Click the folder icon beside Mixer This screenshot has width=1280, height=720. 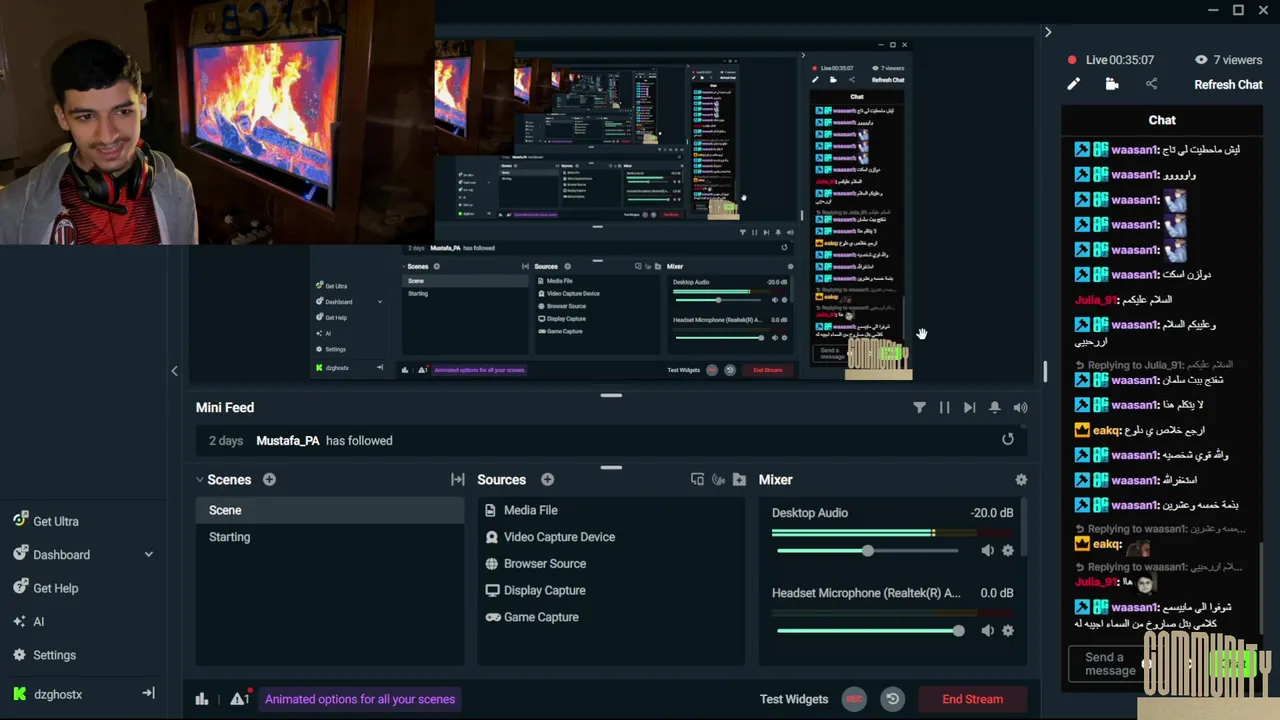[739, 480]
